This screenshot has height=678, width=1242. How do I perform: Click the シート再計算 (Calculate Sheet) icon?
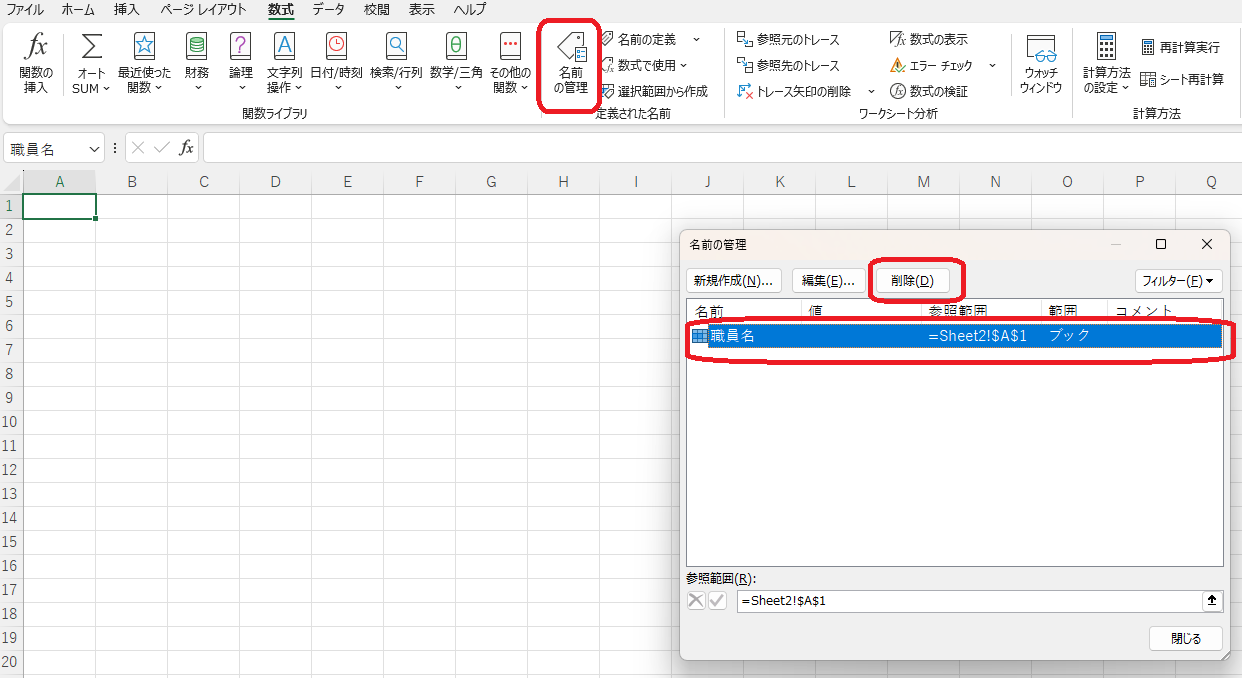[1182, 77]
